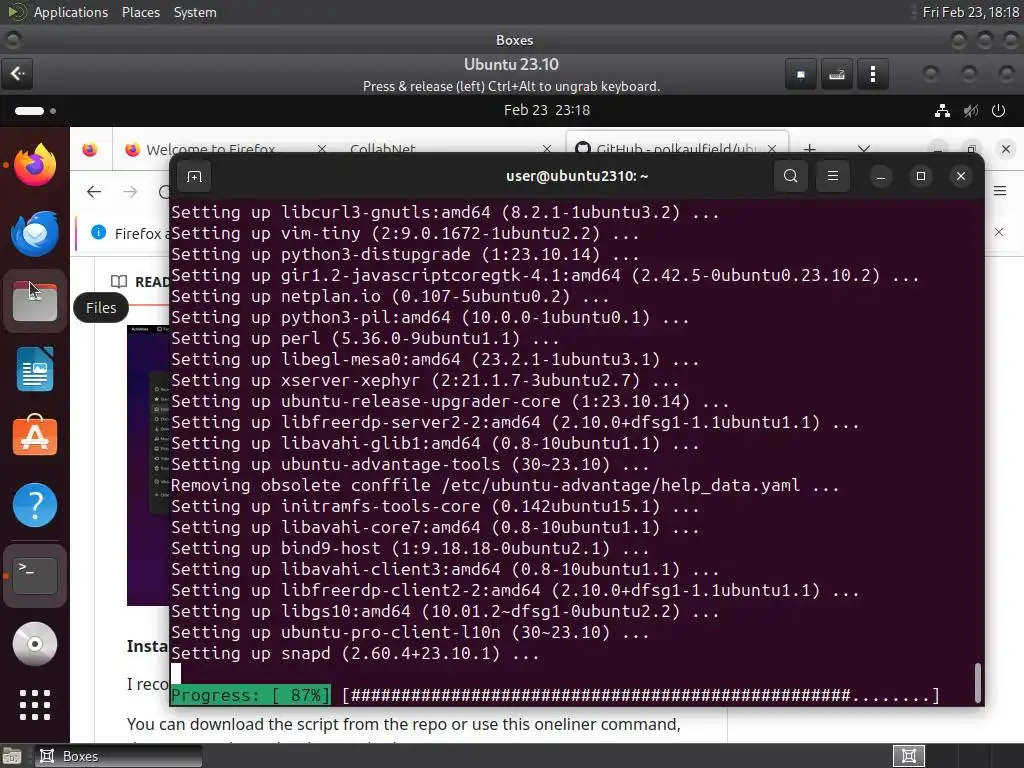The width and height of the screenshot is (1024, 768).
Task: Dismiss the Firefox notification bar
Action: 999,232
